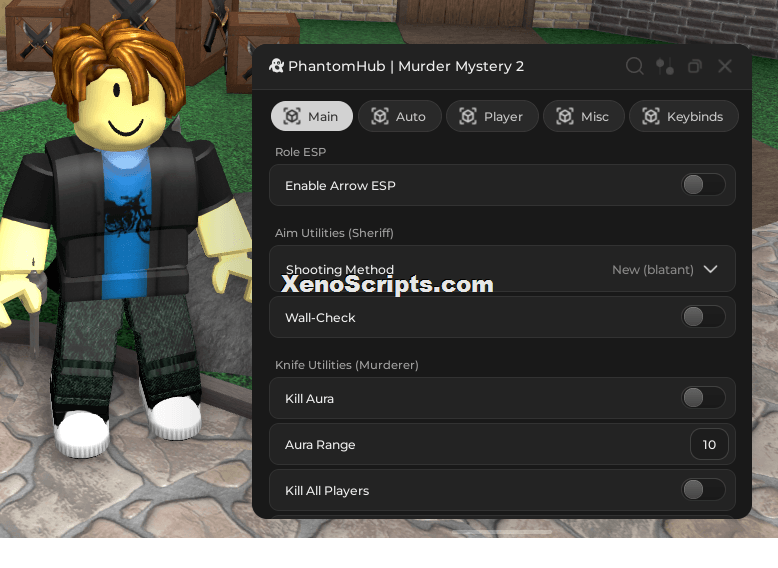Screen dimensions: 778x568
Task: Click the cube icon on Main tab
Action: click(x=292, y=117)
